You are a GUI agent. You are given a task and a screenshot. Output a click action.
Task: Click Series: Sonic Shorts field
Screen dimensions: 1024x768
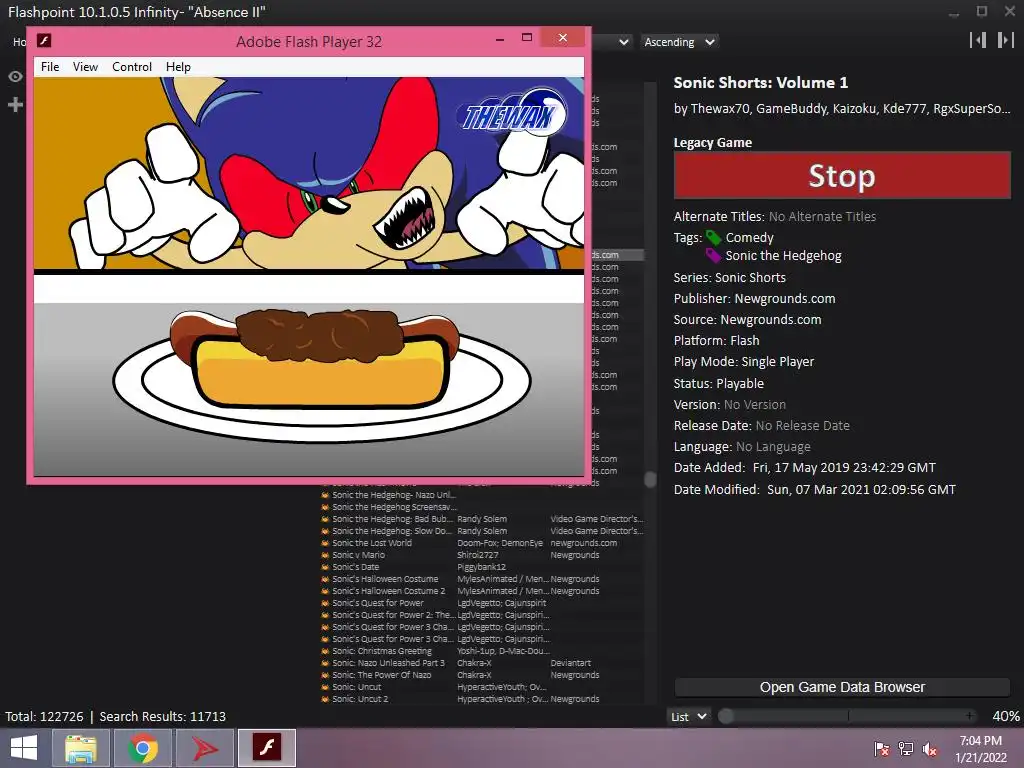[729, 278]
